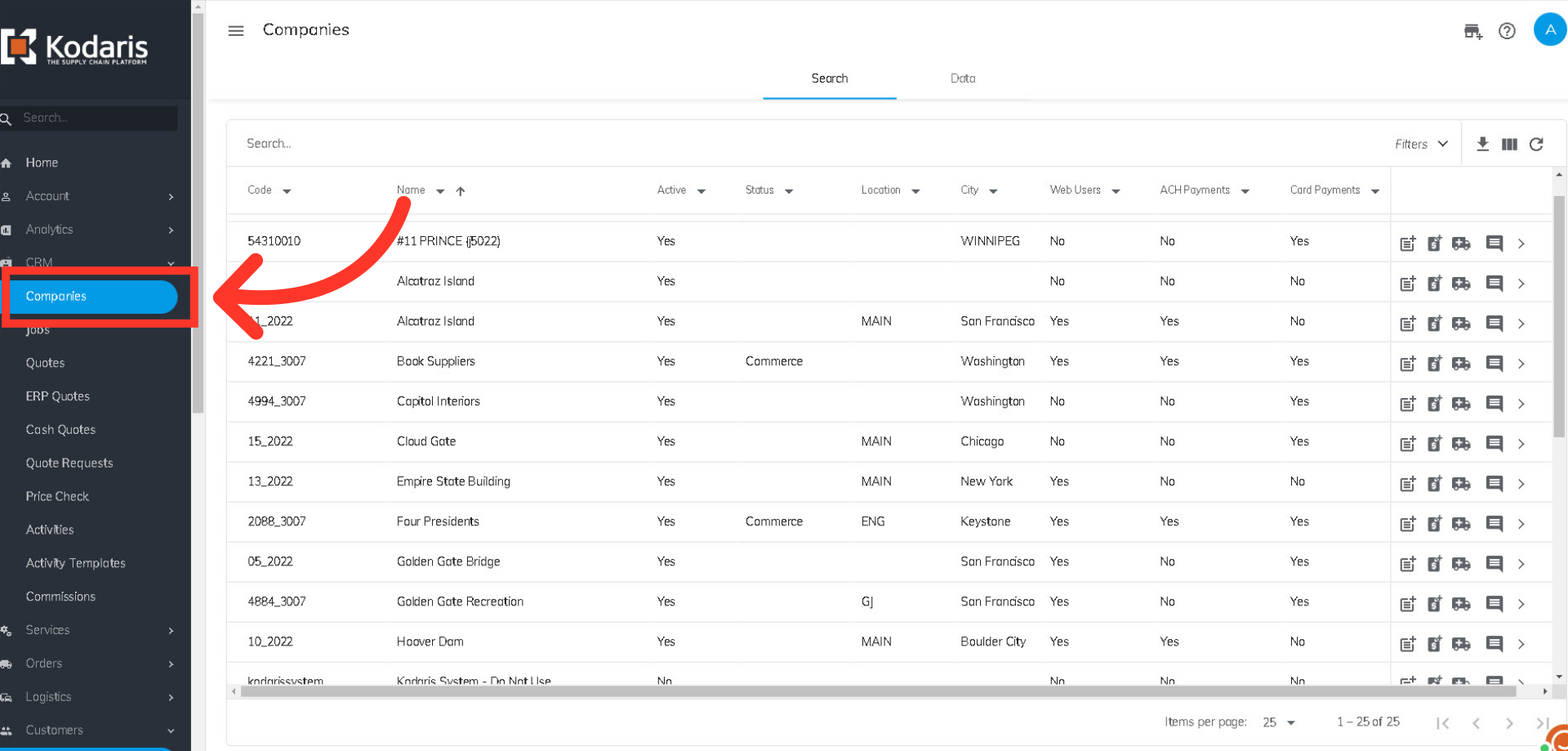Open the column chooser icon
1568x751 pixels.
tap(1509, 144)
